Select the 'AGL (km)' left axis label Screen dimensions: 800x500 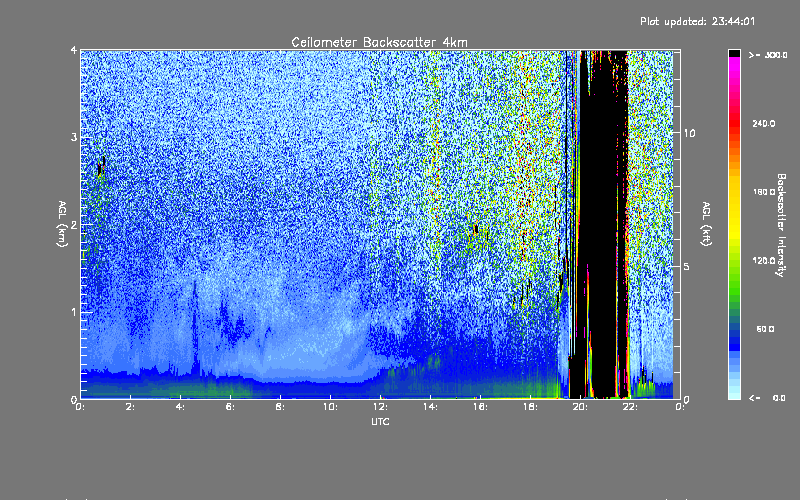pyautogui.click(x=62, y=224)
